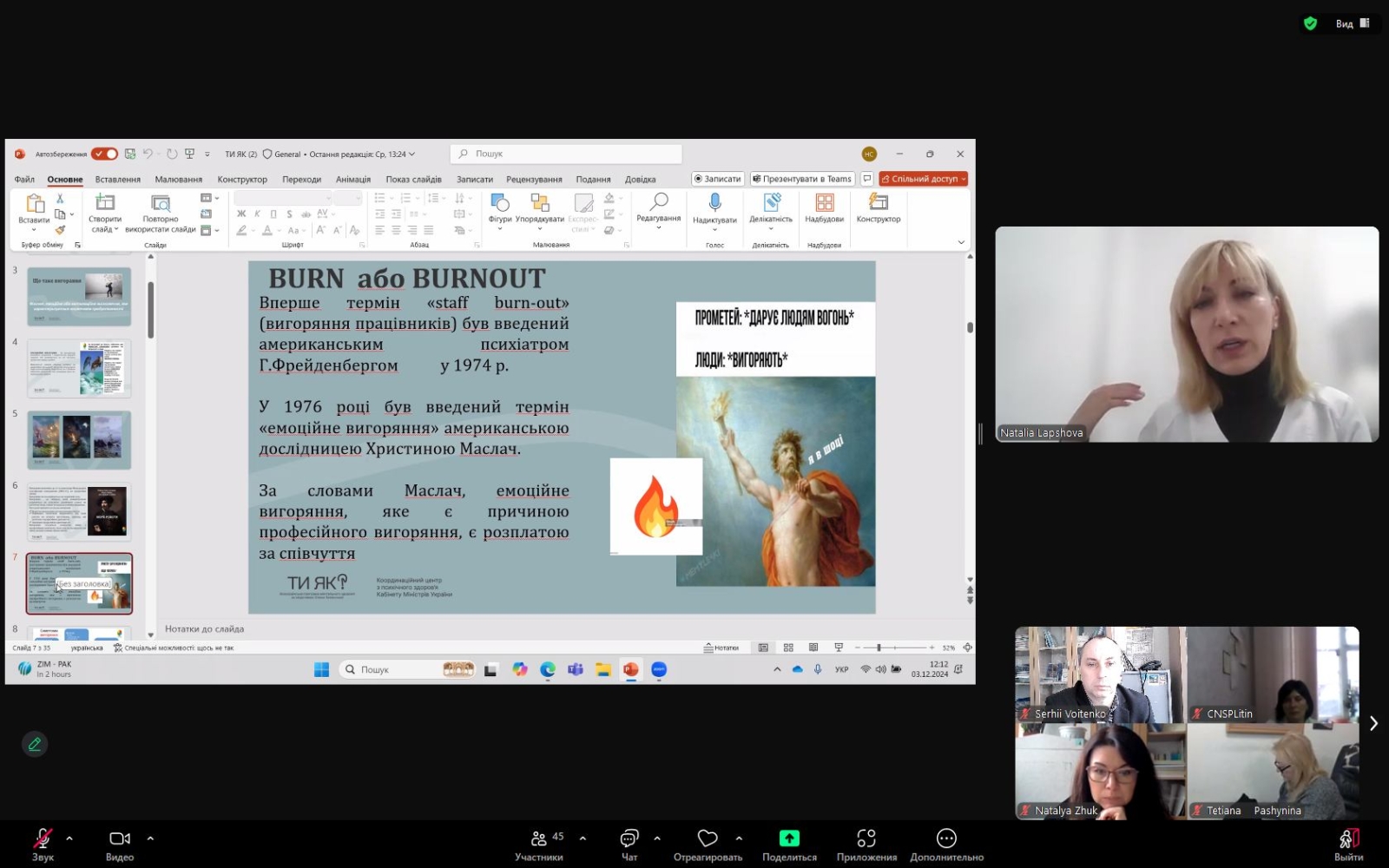Click the Спільний доступ button

(924, 179)
